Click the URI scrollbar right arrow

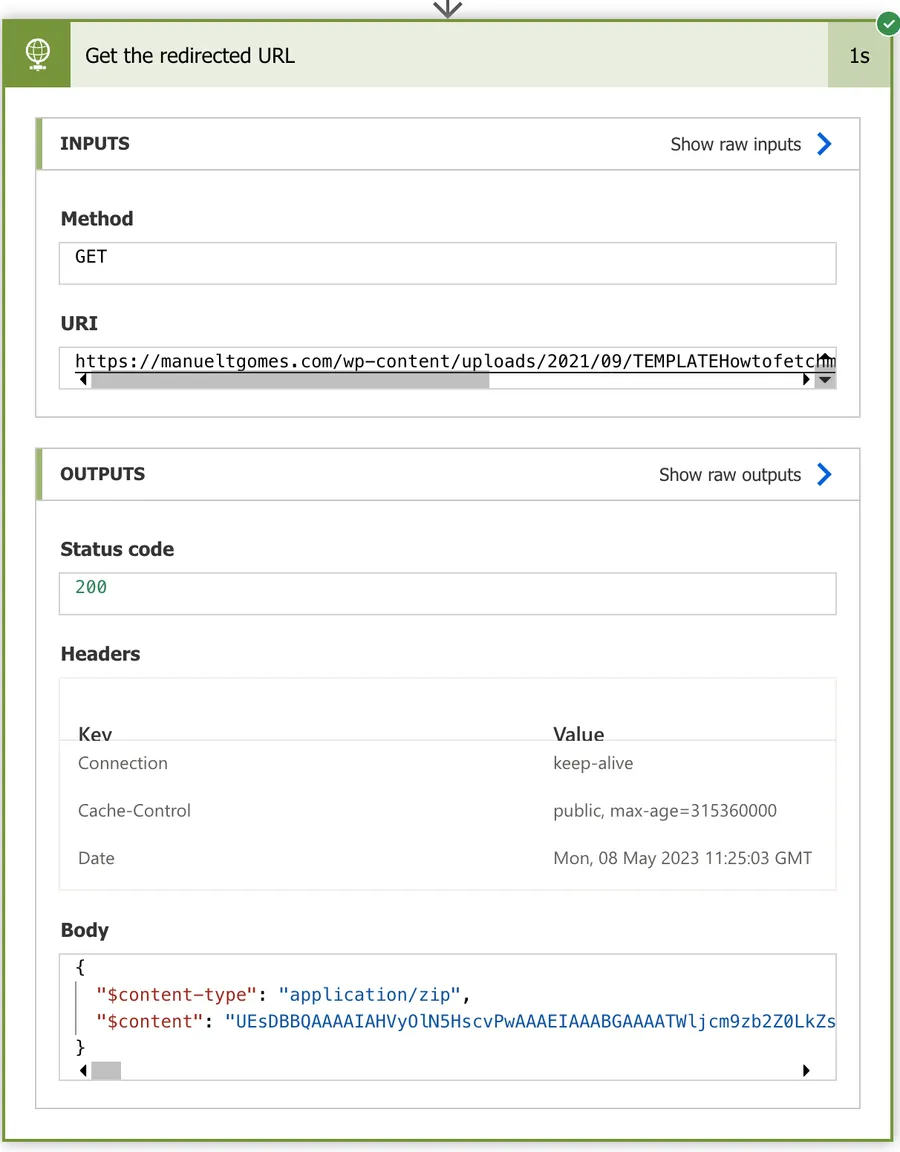point(807,380)
